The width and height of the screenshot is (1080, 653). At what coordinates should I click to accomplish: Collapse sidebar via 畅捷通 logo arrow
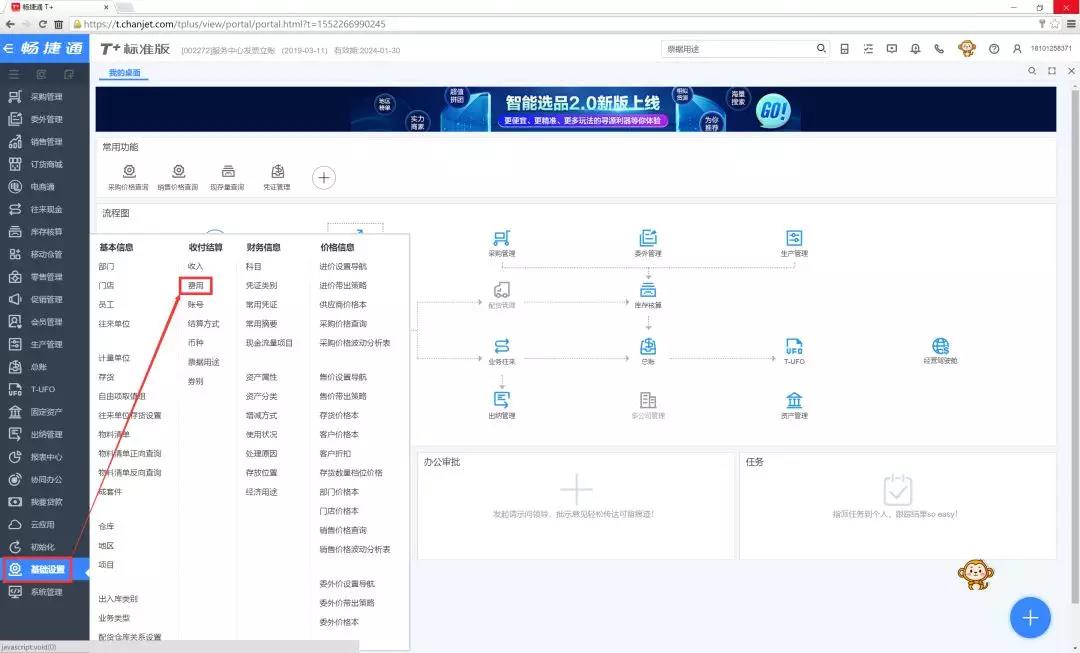[x=8, y=48]
